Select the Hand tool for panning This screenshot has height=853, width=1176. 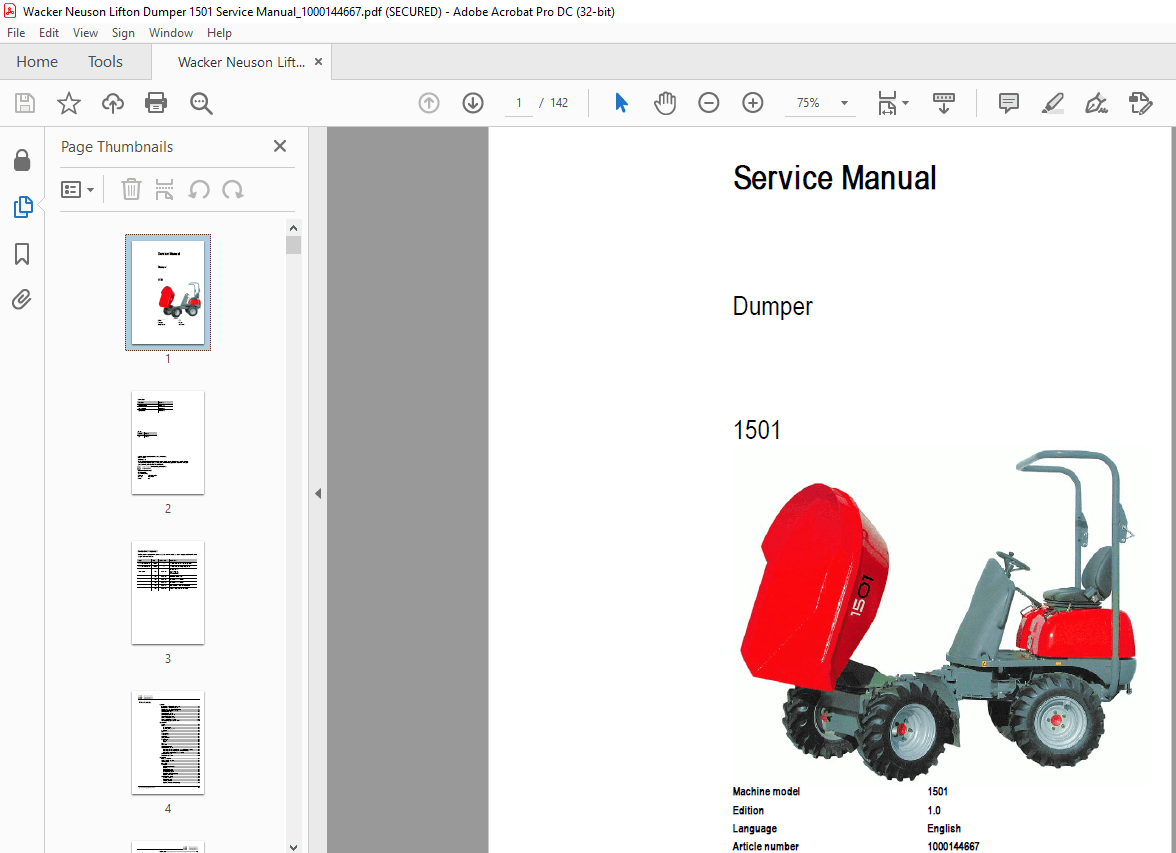664,102
